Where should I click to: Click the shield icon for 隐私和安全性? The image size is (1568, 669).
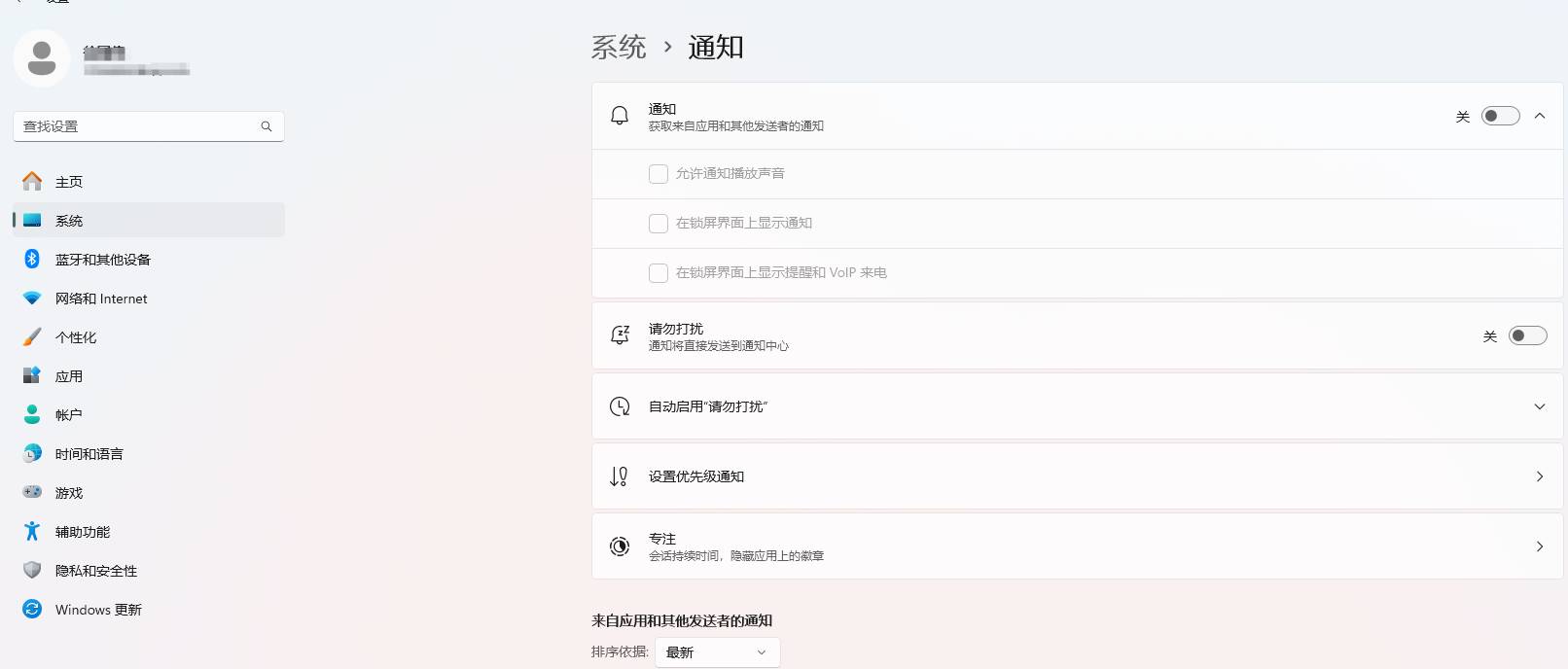[32, 570]
